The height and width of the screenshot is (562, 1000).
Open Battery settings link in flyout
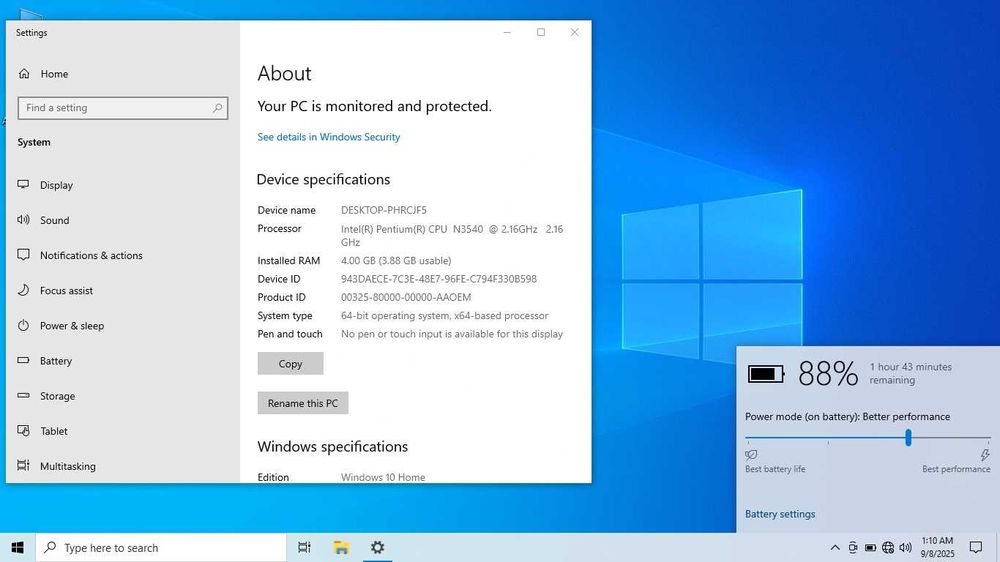[x=780, y=514]
